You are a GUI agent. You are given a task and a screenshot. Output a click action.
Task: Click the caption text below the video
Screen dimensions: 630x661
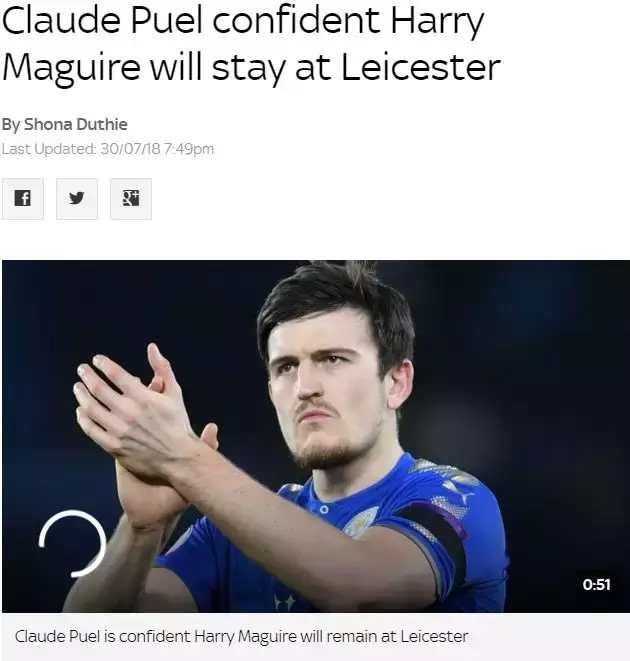click(x=242, y=636)
